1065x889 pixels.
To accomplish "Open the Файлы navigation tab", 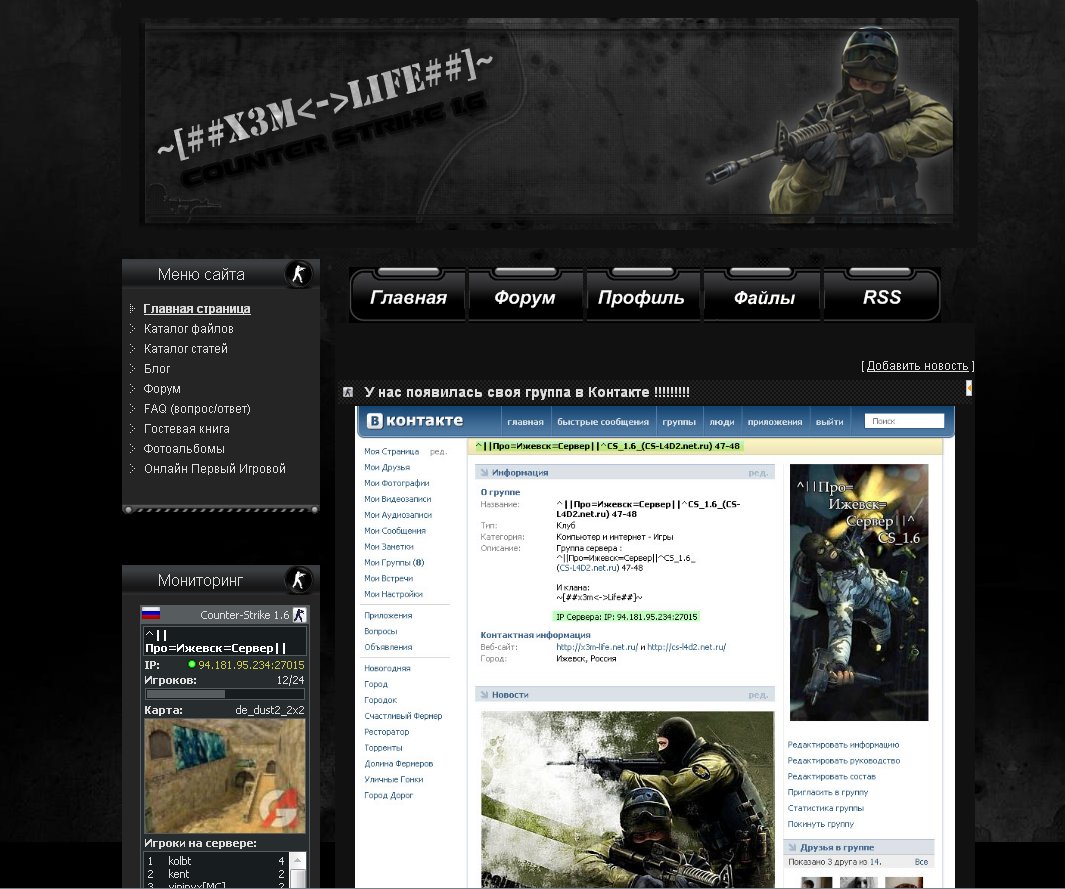I will [x=764, y=297].
